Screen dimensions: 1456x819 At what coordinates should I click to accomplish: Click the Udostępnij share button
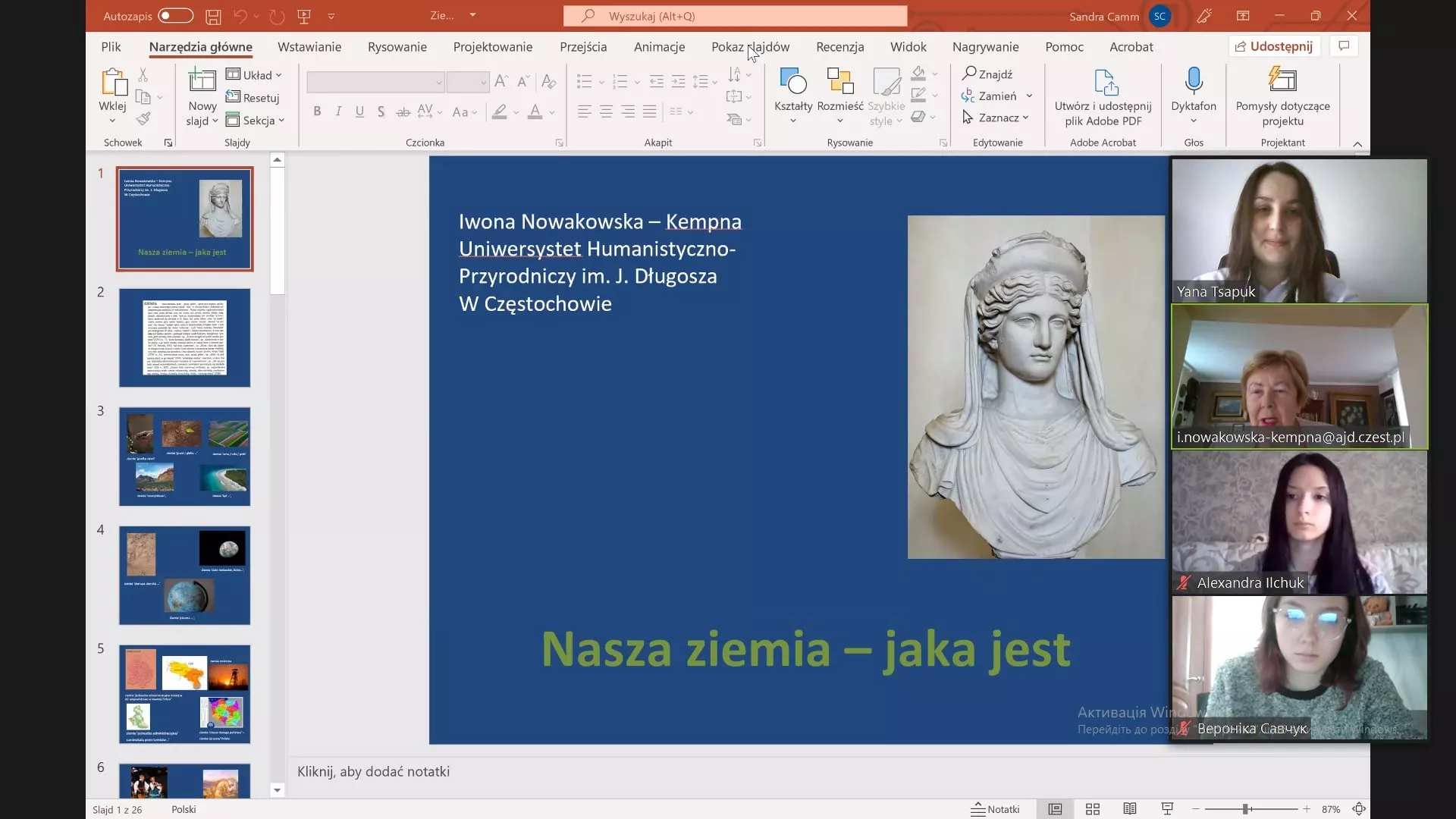click(1274, 46)
